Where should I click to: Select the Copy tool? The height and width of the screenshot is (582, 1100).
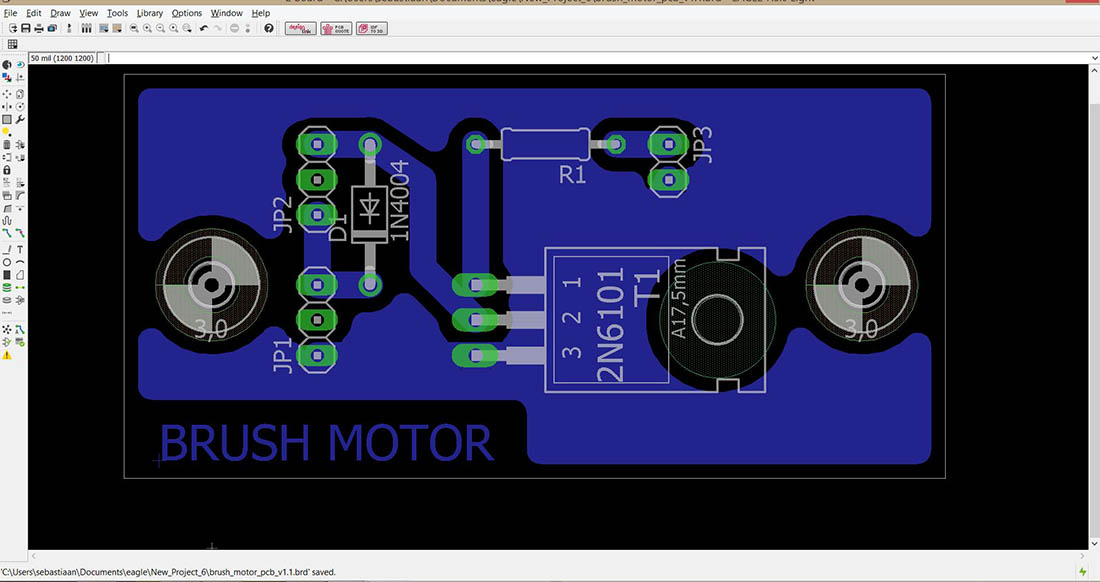(x=20, y=93)
